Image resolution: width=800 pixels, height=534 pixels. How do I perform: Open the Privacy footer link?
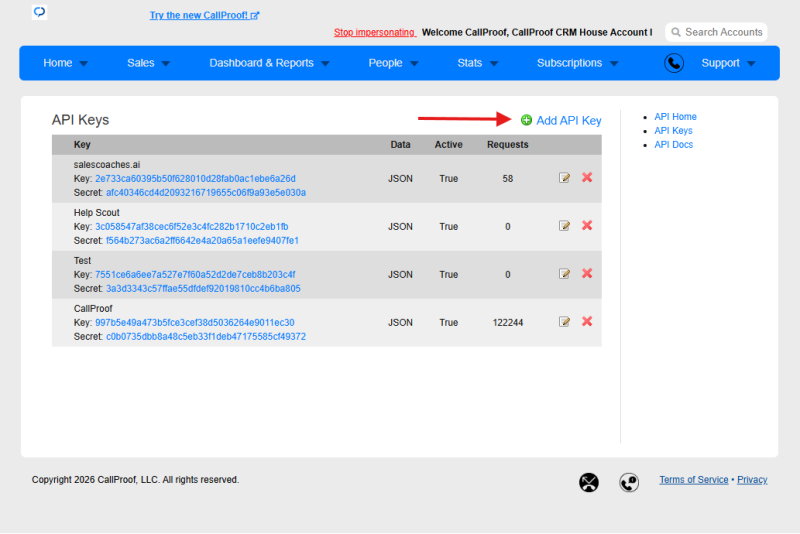pyautogui.click(x=752, y=479)
